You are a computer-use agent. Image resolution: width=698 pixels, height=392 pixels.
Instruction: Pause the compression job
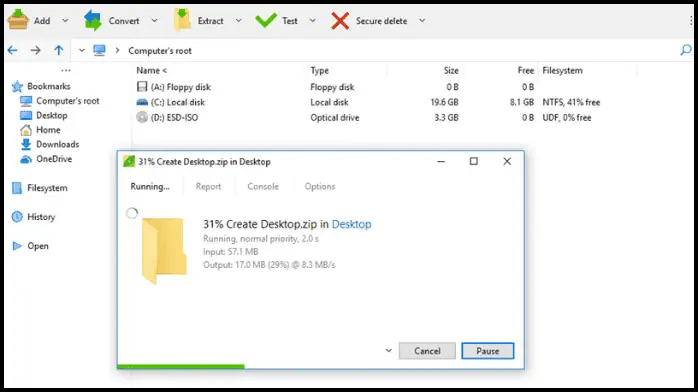(487, 351)
